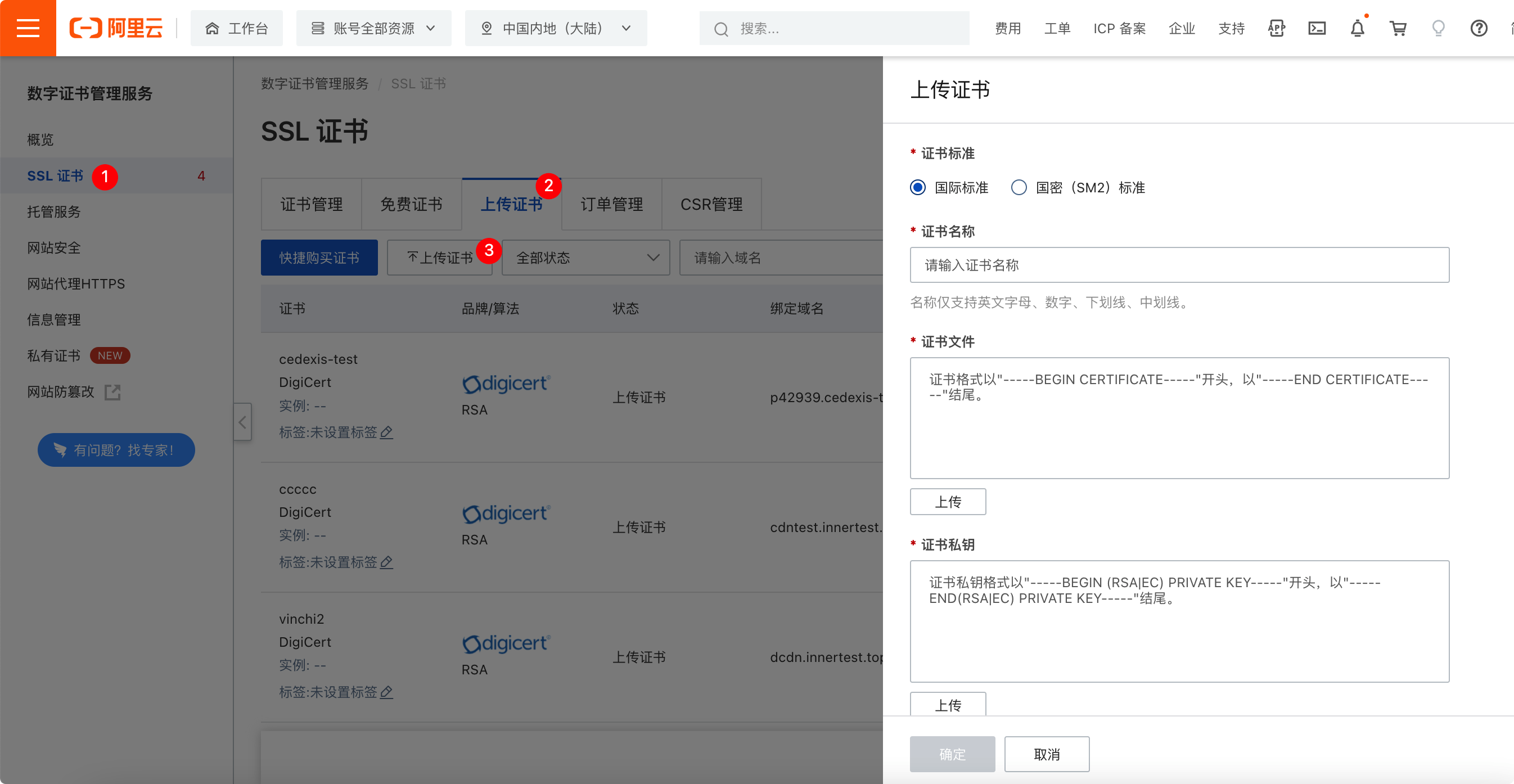
Task: Click the cedexis-test certificate name
Action: coord(318,359)
